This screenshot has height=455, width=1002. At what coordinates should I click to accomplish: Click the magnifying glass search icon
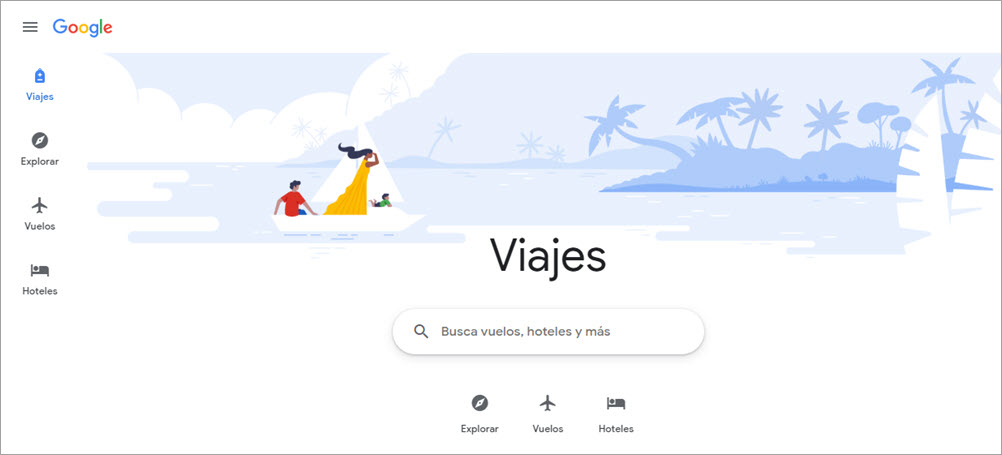pos(421,332)
